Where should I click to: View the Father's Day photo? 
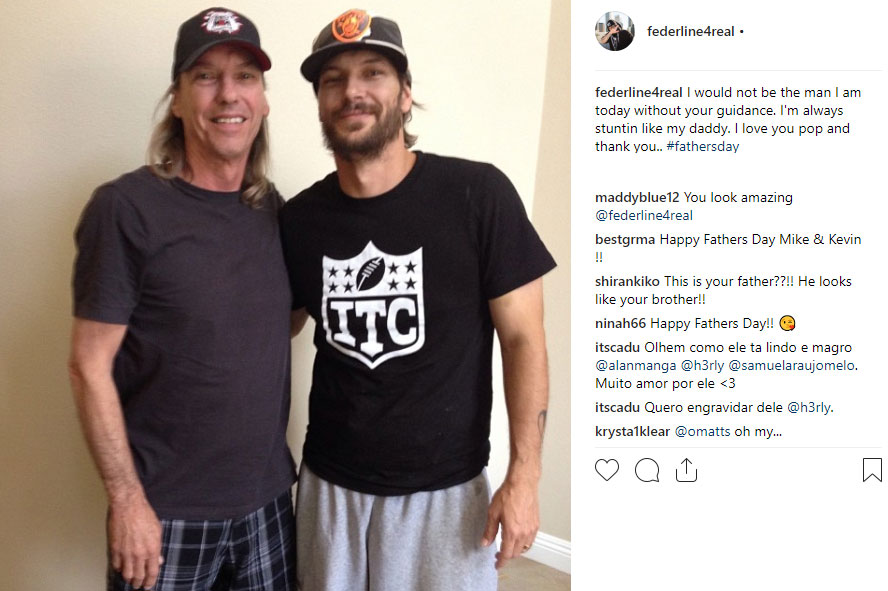pos(285,296)
